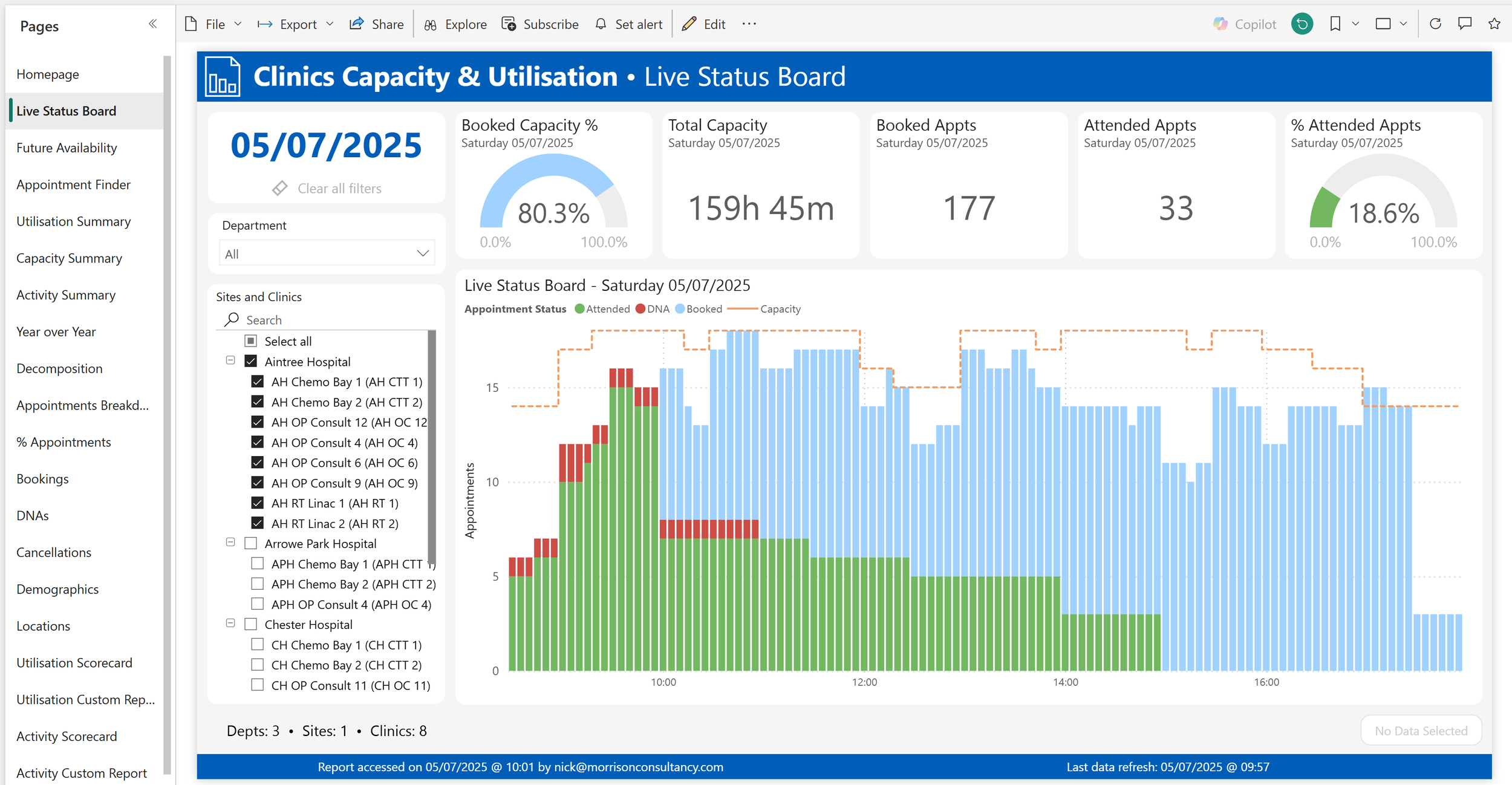Click the green reset to default icon

[x=1302, y=24]
